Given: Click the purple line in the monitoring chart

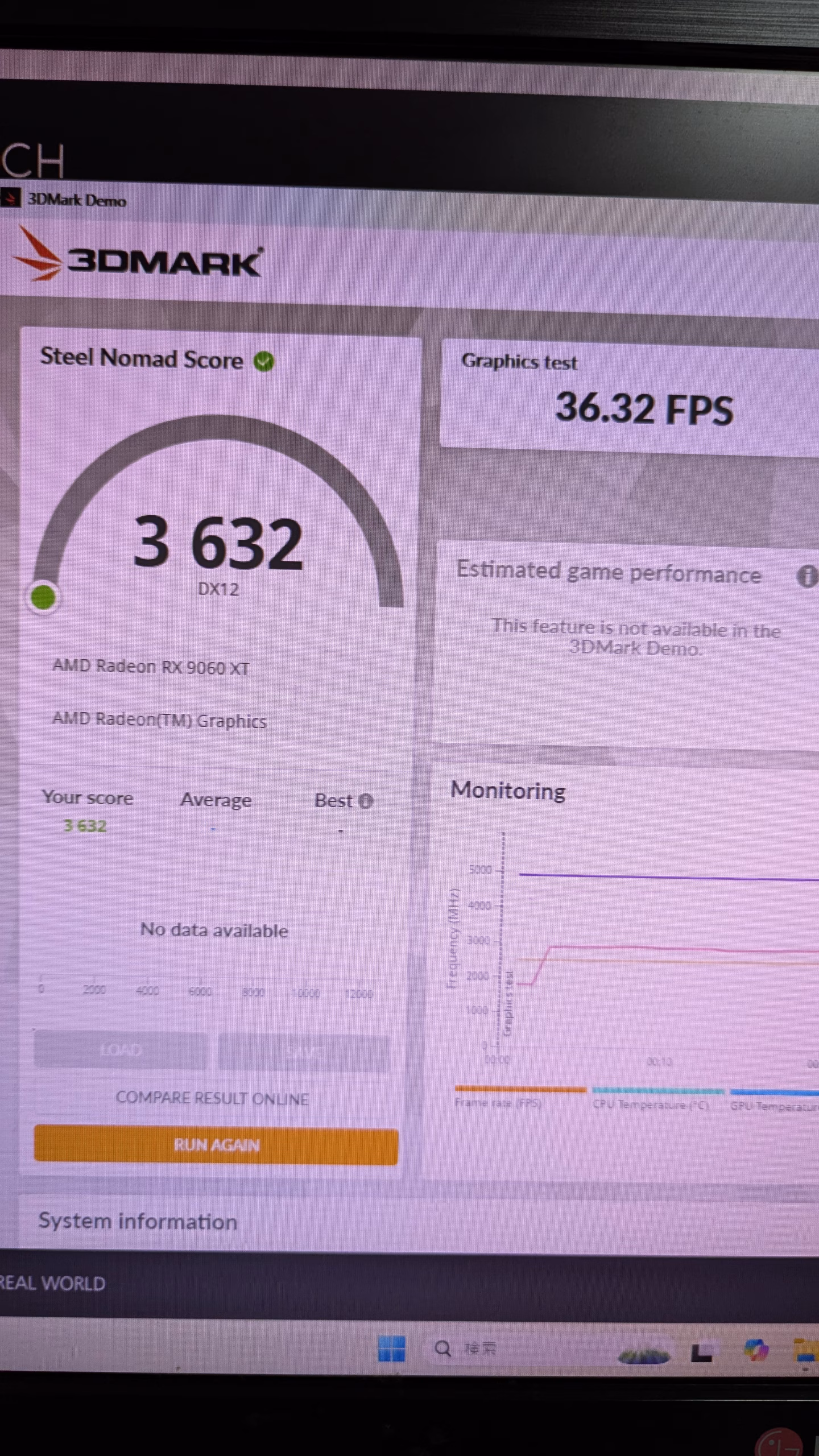Looking at the screenshot, I should pyautogui.click(x=668, y=876).
